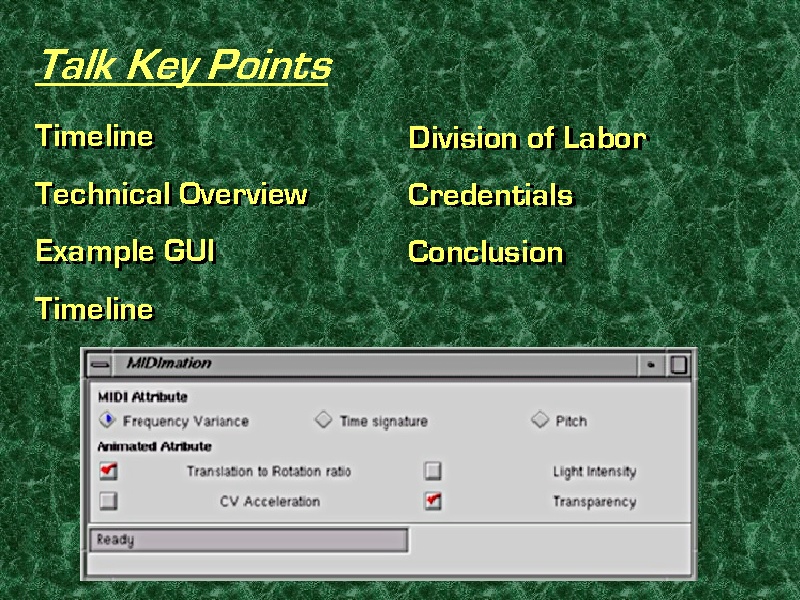The image size is (800, 600).
Task: Click the Example GUI bullet
Action: 125,251
